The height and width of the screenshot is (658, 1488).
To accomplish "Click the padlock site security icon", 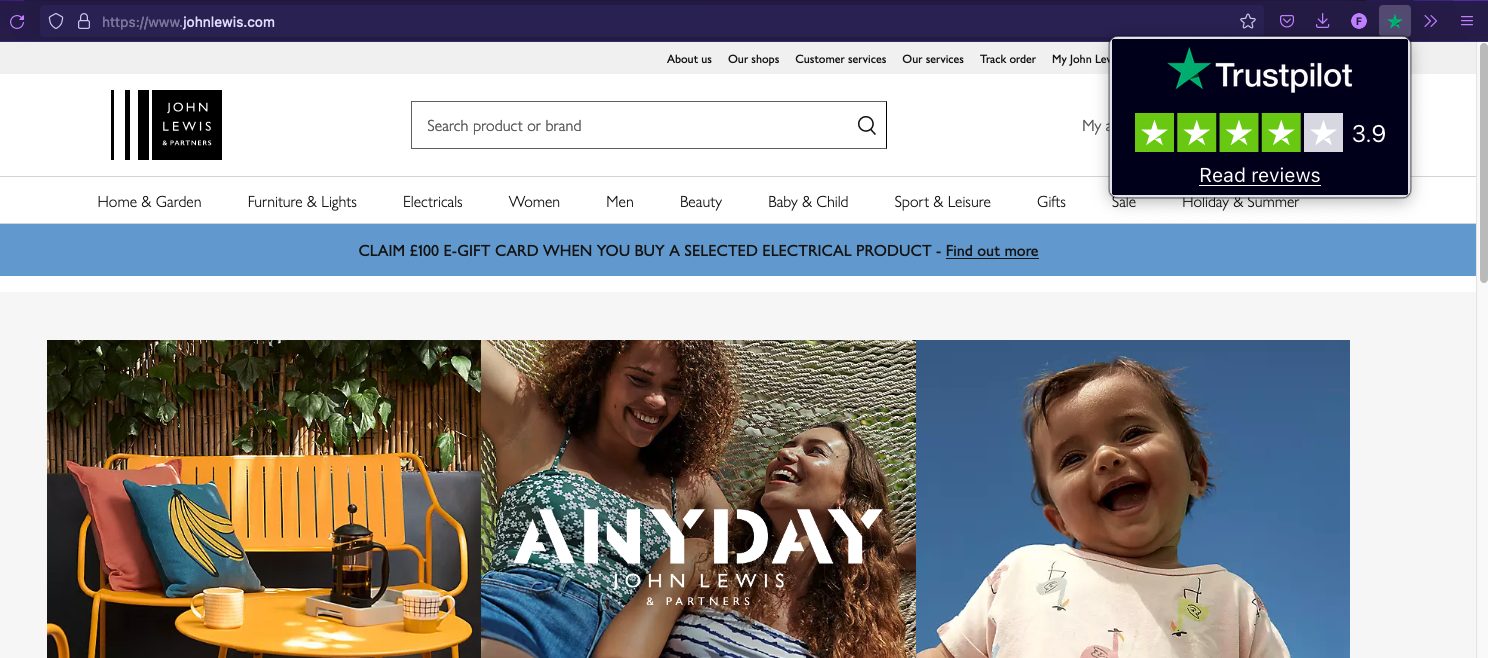I will [84, 21].
